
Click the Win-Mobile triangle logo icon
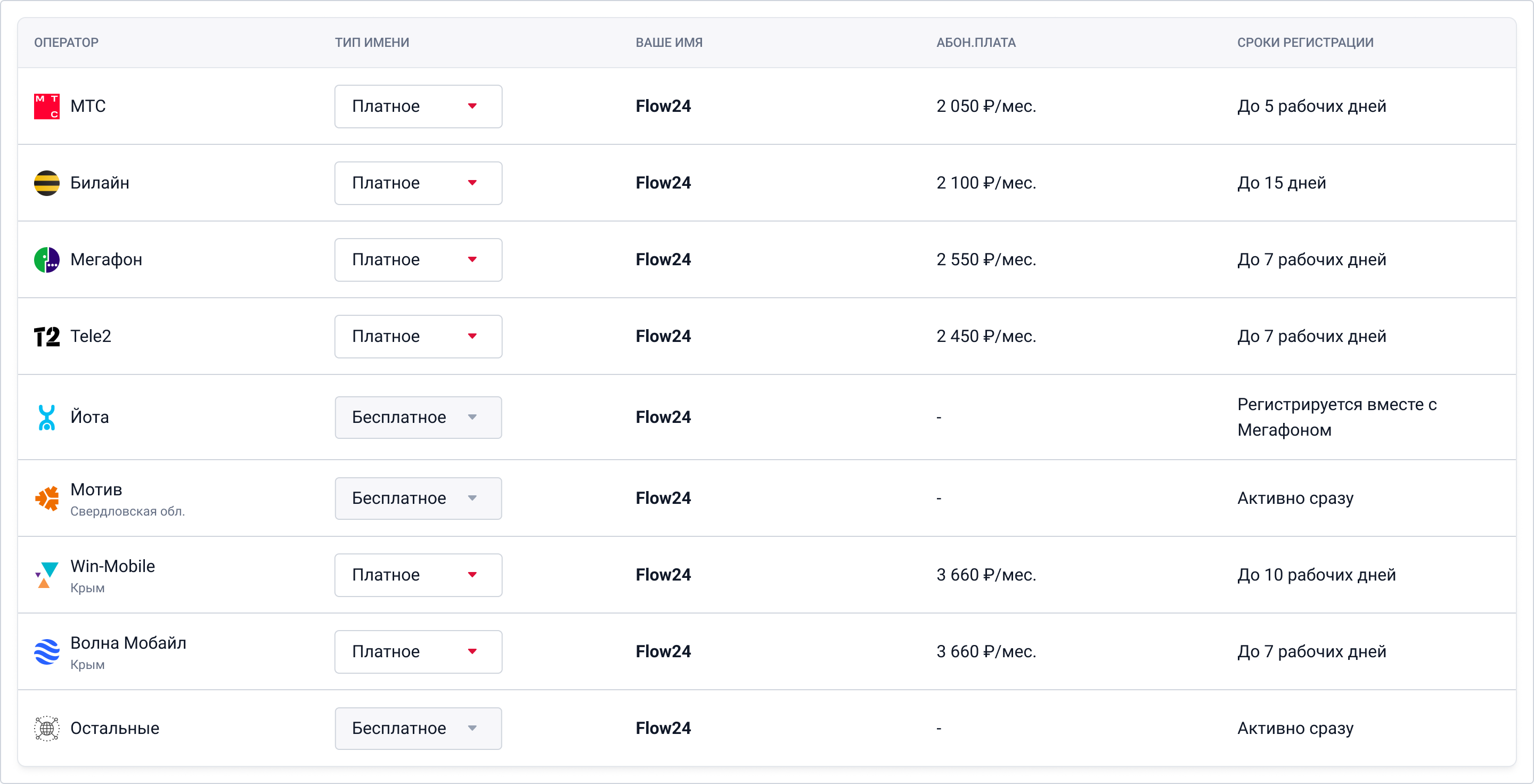(x=46, y=575)
